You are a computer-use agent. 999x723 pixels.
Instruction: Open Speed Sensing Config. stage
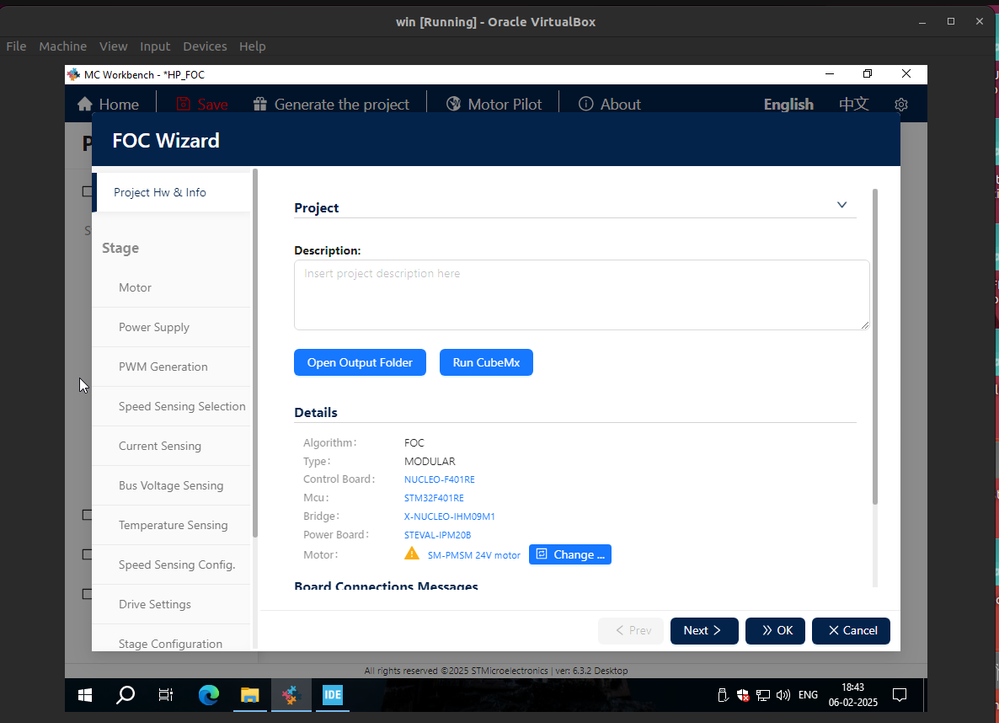pos(172,564)
